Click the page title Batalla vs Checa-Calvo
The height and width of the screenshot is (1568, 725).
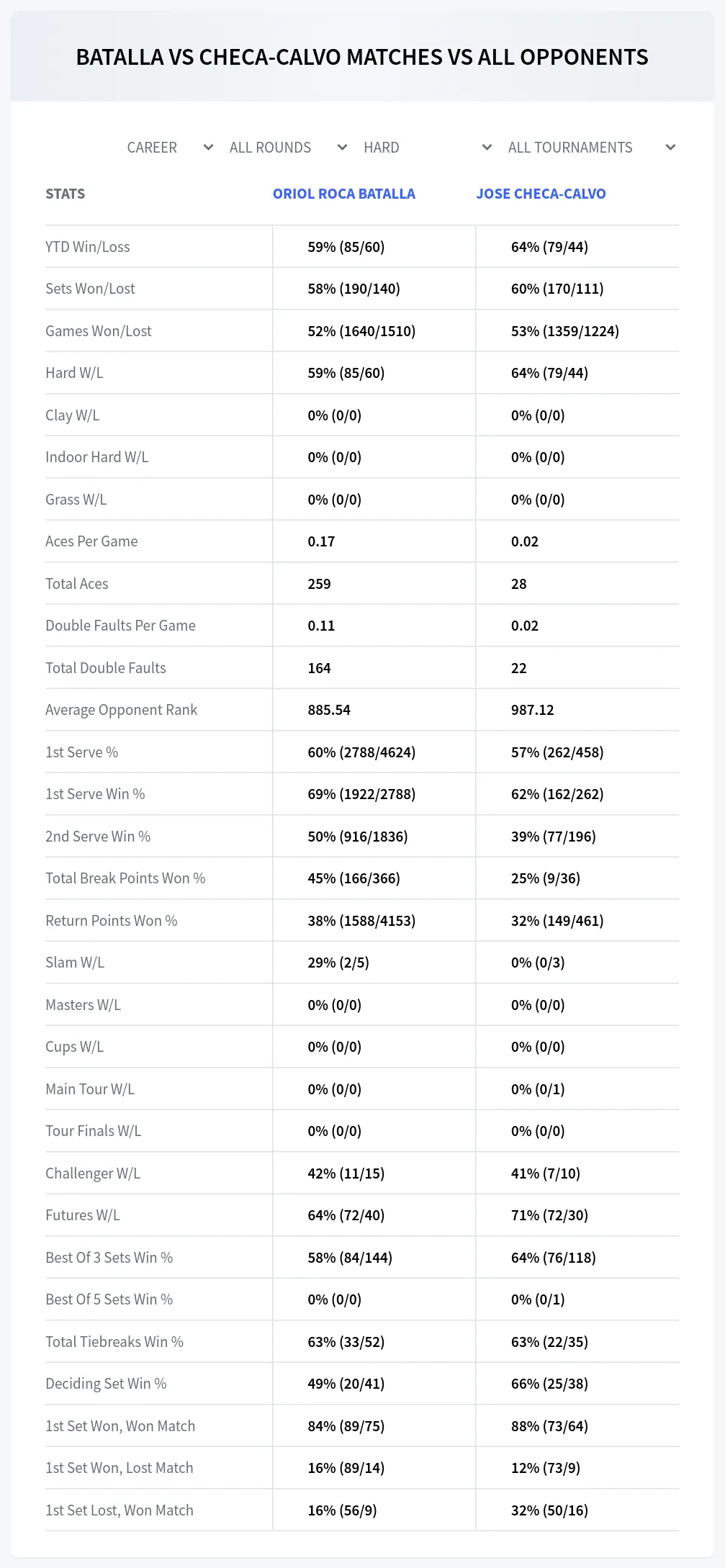pyautogui.click(x=362, y=57)
